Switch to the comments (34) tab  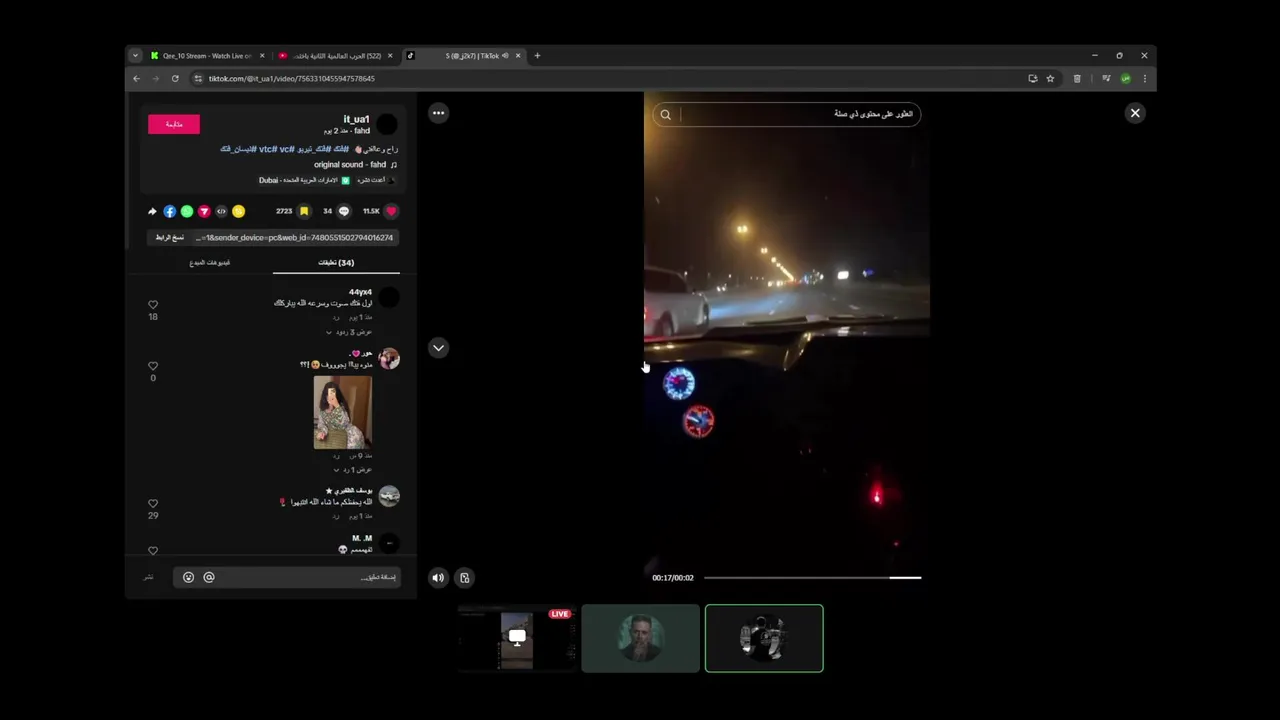point(336,262)
